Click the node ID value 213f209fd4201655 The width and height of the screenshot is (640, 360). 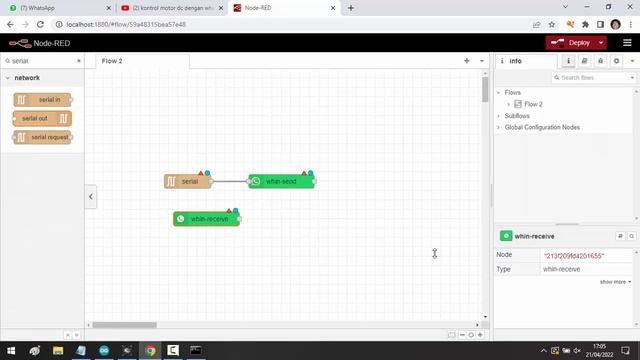point(573,256)
